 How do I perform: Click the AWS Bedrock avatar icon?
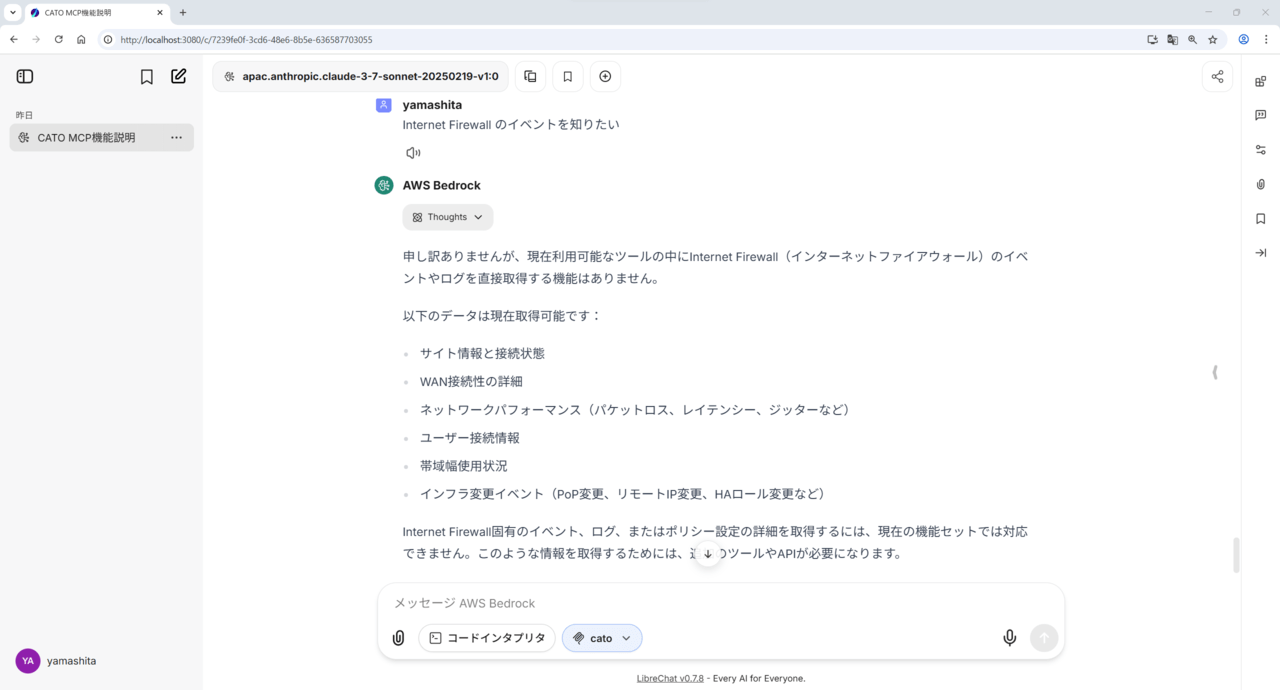click(384, 185)
